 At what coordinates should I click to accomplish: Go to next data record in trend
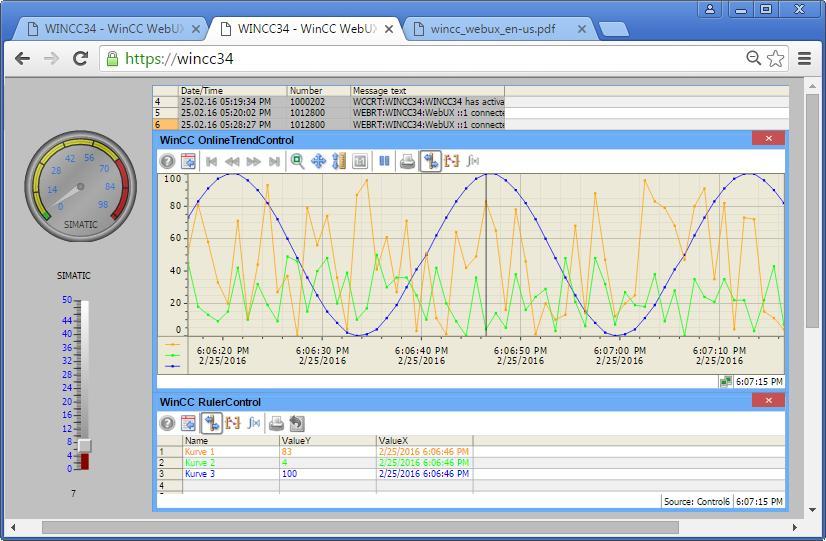(x=253, y=161)
